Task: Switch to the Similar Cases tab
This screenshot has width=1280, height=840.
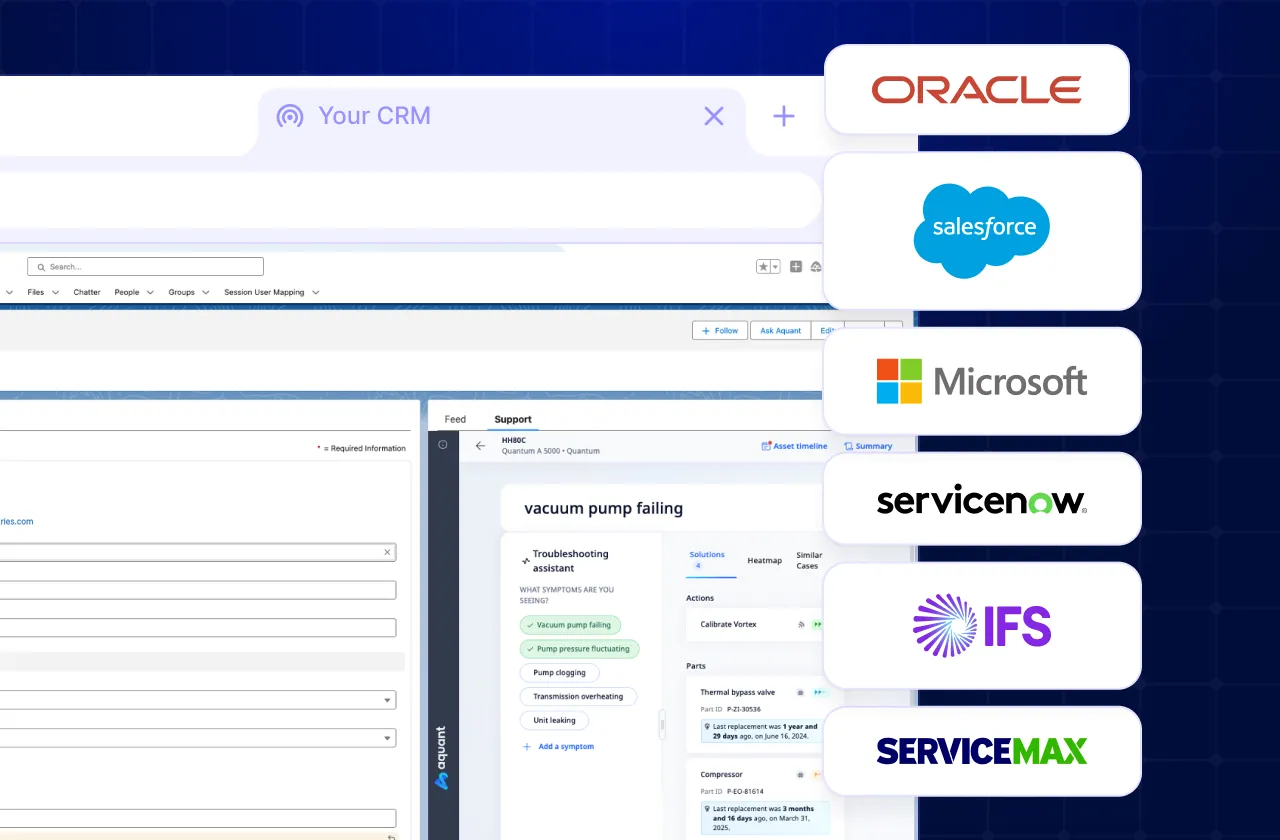Action: pyautogui.click(x=809, y=560)
